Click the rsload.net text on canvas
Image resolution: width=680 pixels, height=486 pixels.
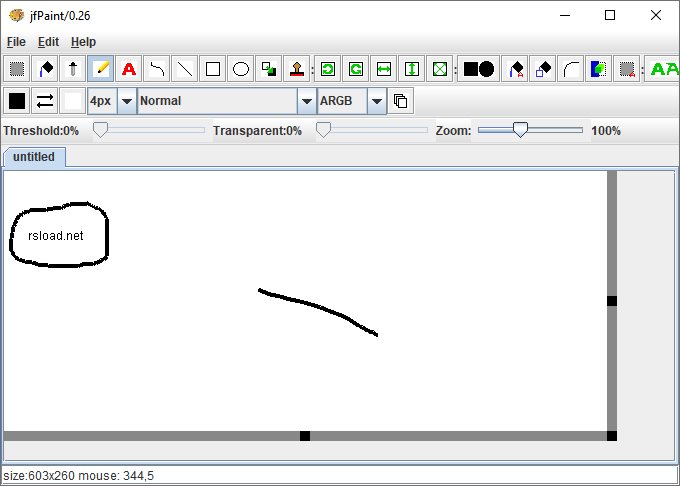(x=56, y=235)
